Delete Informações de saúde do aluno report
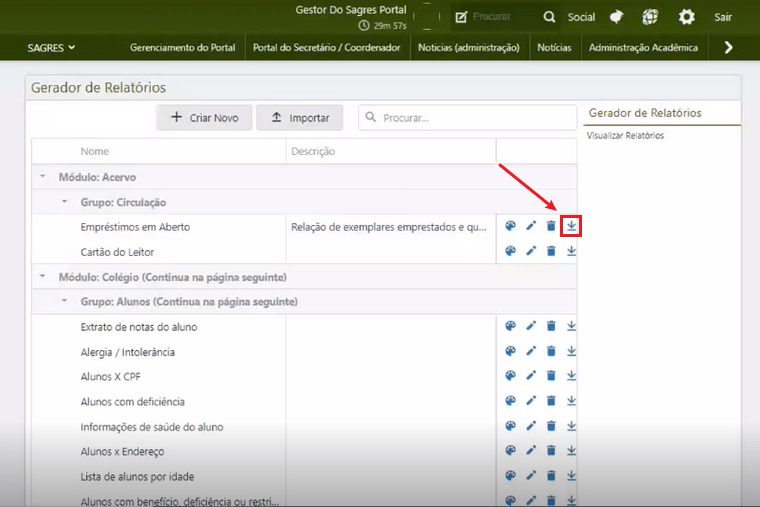Image resolution: width=760 pixels, height=507 pixels. (551, 426)
